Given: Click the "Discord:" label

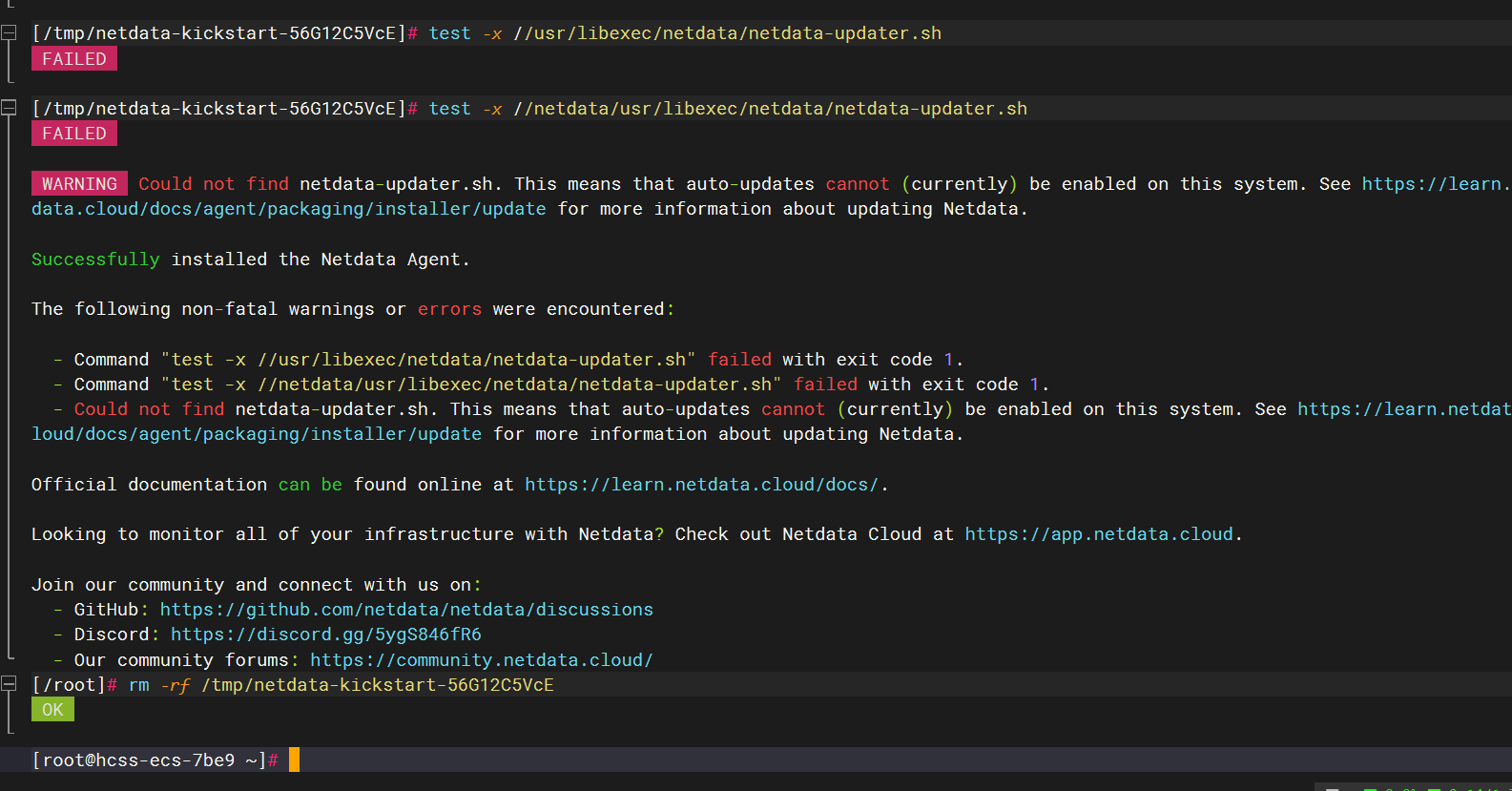Looking at the screenshot, I should (x=117, y=635).
